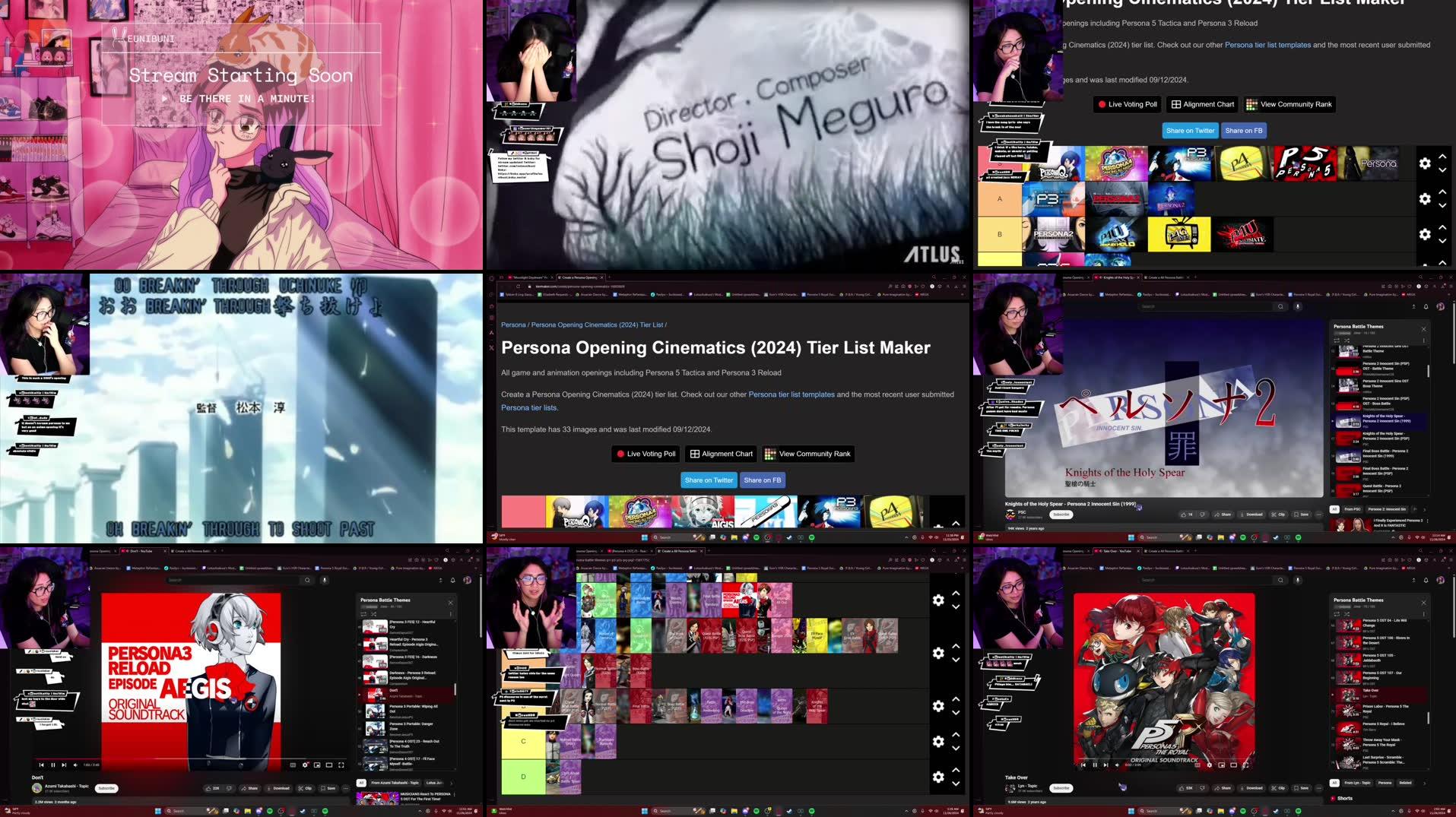Subscribe to Lyn - Topic channel
Viewport: 1456px width, 817px height.
tap(1061, 788)
